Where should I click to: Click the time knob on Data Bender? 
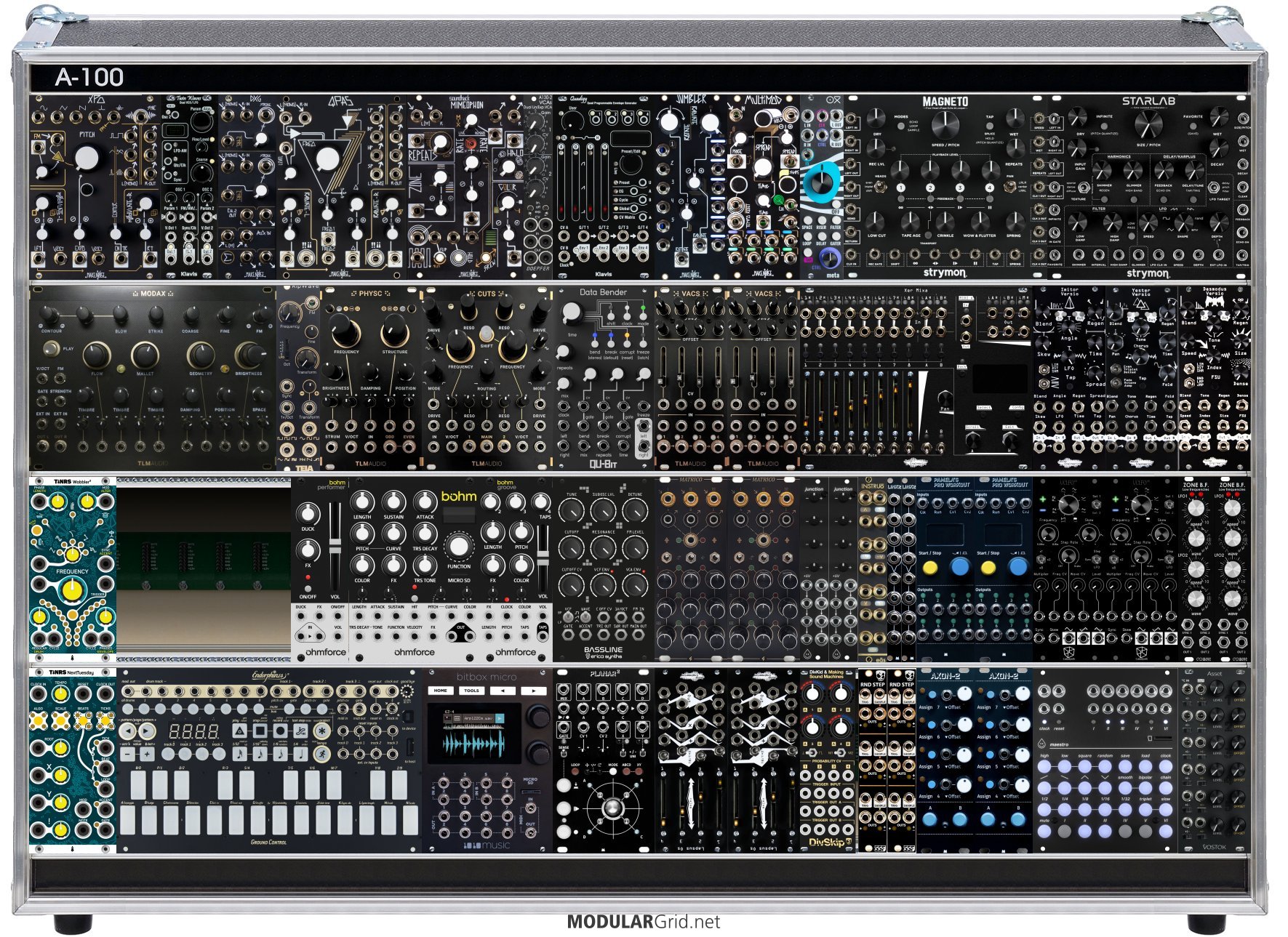(x=572, y=313)
